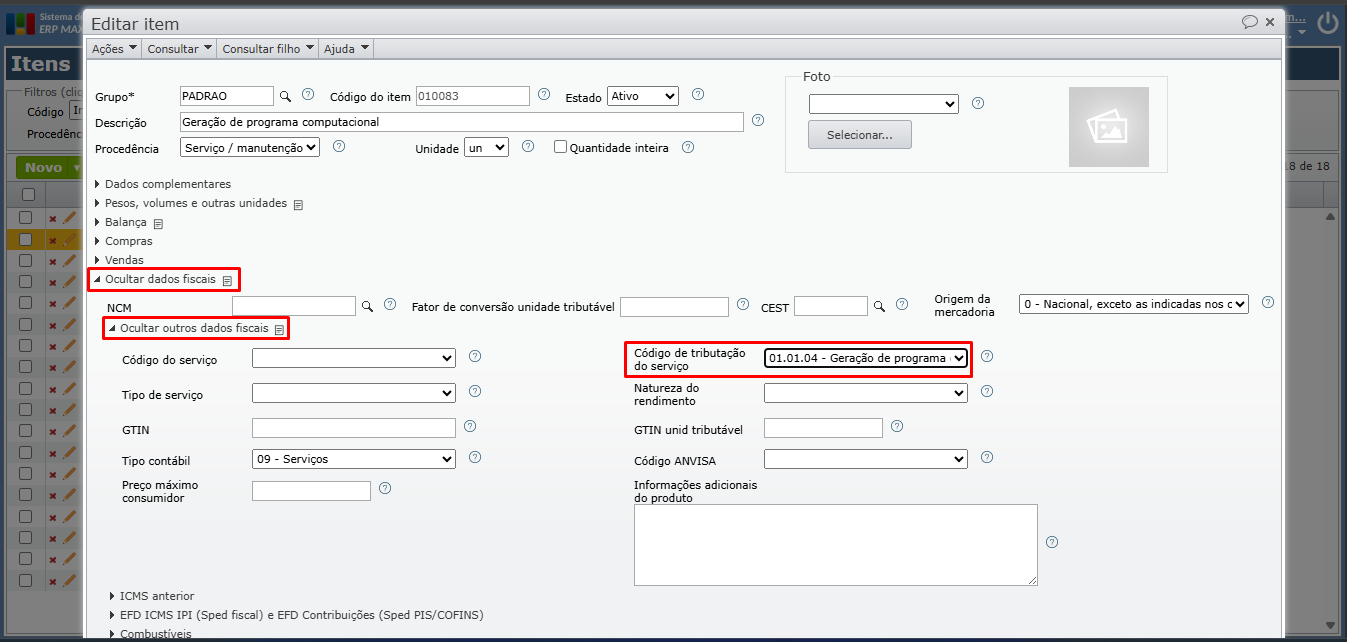Viewport: 1347px width, 642px height.
Task: Open help icon for Tipo contábil
Action: coord(475,457)
